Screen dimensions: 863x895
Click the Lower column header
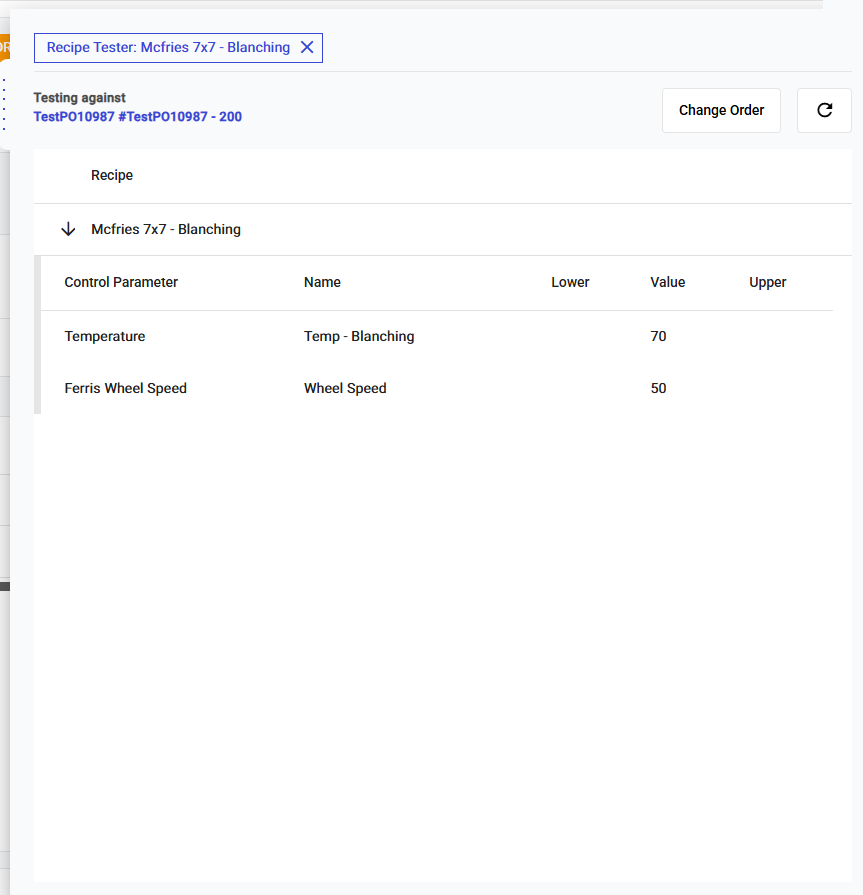coord(570,283)
